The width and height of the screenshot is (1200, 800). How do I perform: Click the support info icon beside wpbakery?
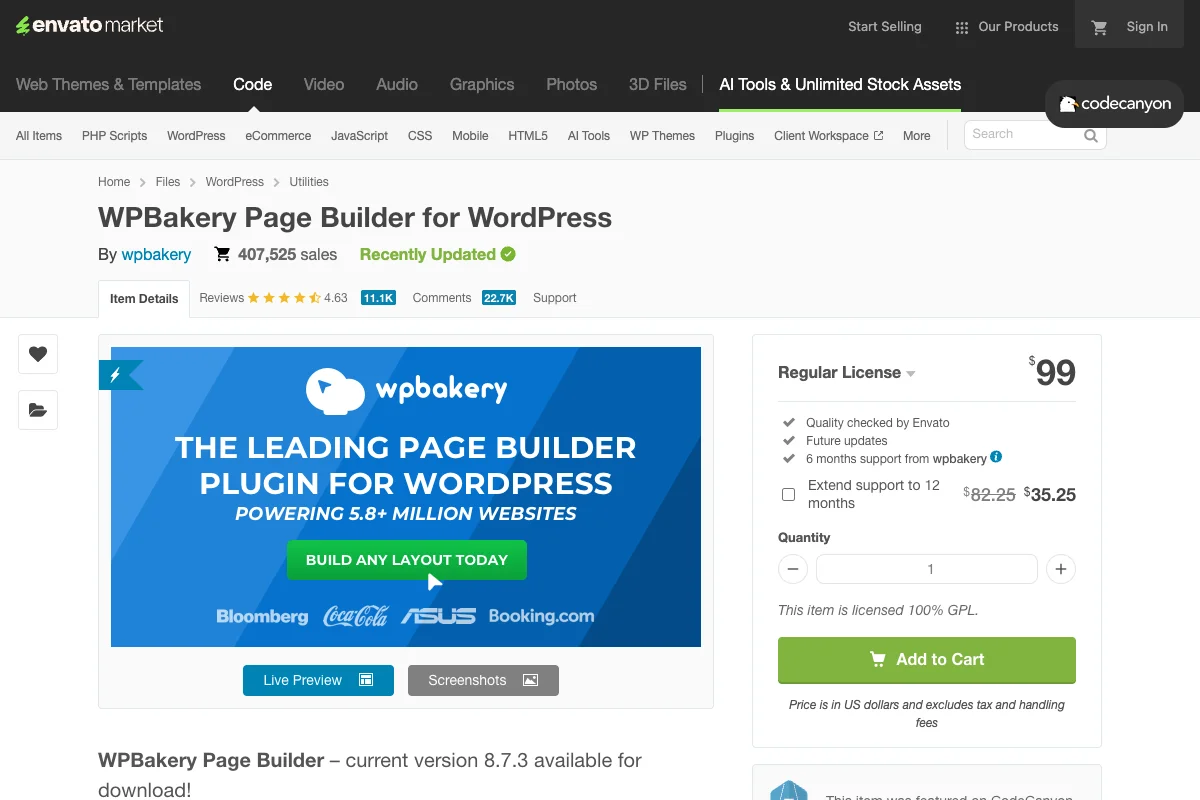coord(996,458)
